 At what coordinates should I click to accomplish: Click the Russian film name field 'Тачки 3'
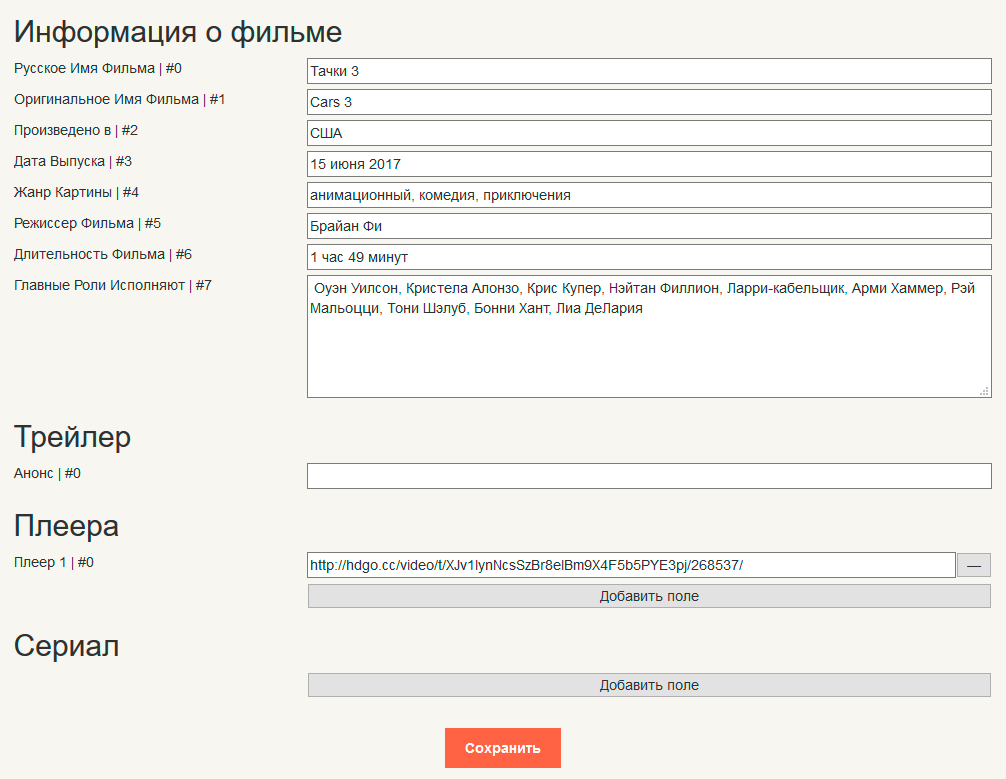pos(649,71)
